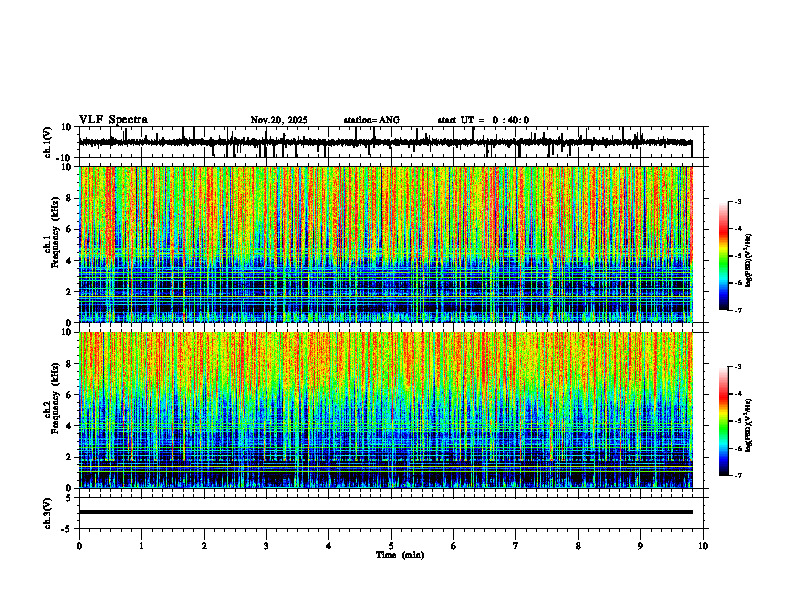
Task: Click the "4" kHz tick on ch.1 frequency axis
Action: point(70,261)
